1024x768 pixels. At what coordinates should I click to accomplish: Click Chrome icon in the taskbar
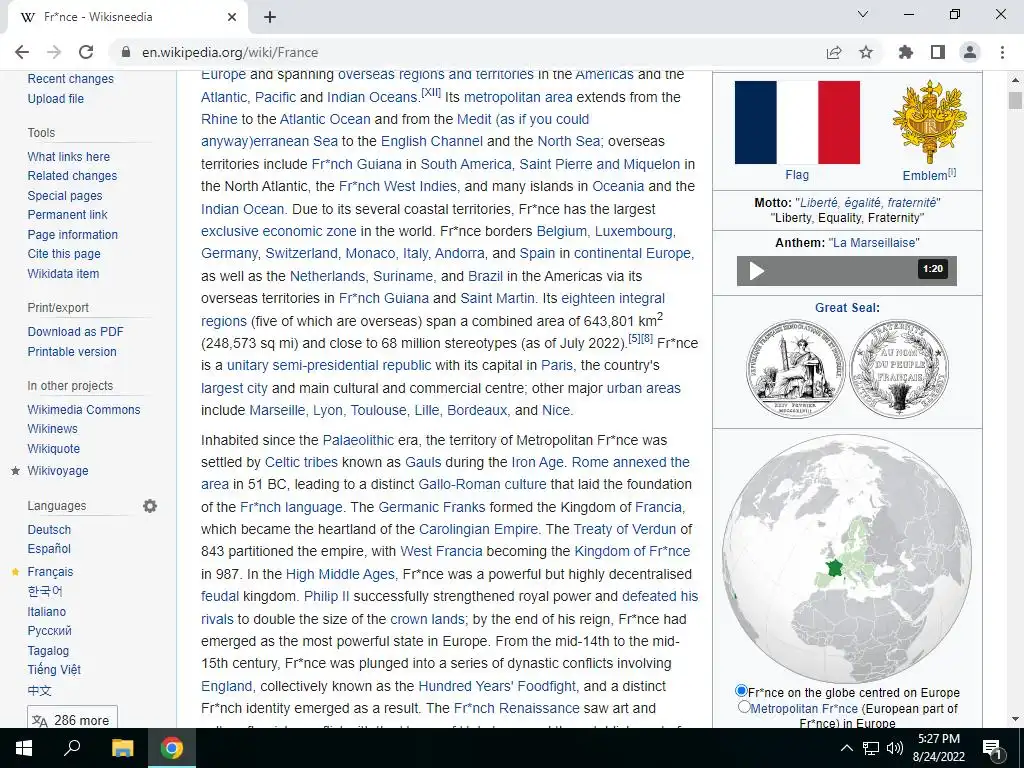(172, 748)
